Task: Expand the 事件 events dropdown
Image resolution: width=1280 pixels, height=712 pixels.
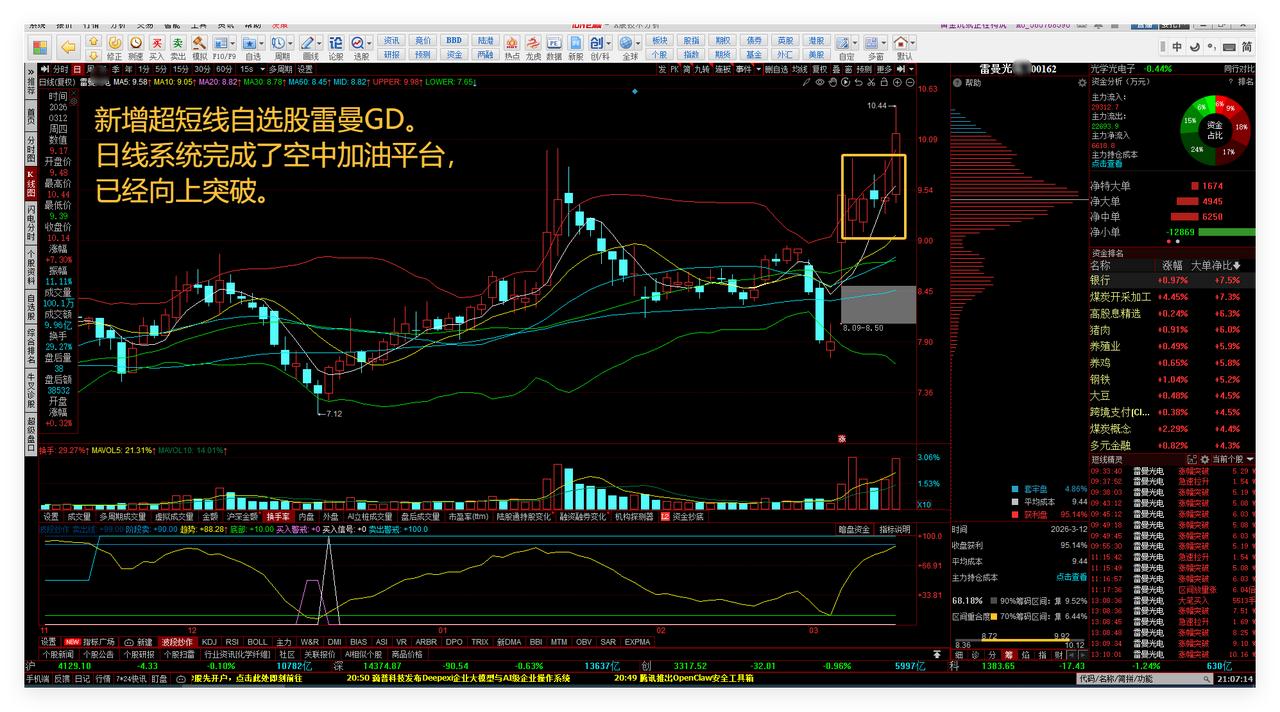Action: (758, 70)
